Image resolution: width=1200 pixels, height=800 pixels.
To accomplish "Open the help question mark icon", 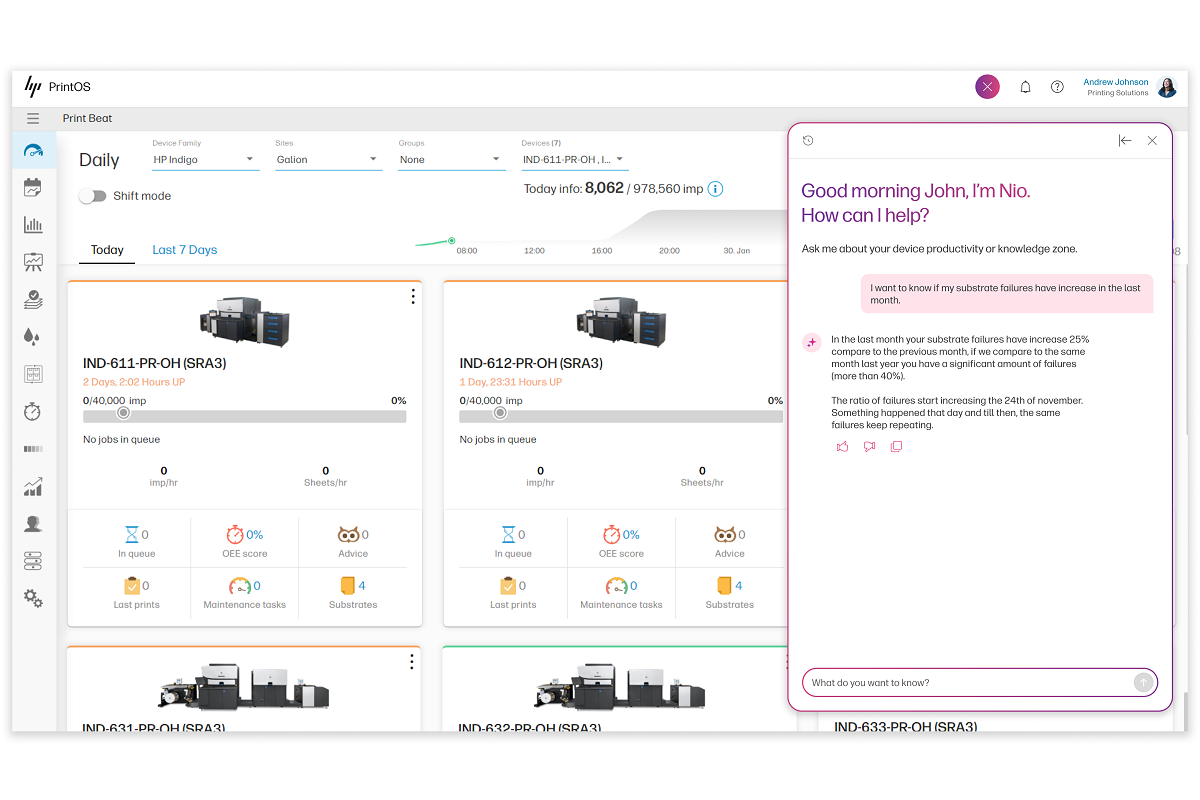I will click(1057, 87).
